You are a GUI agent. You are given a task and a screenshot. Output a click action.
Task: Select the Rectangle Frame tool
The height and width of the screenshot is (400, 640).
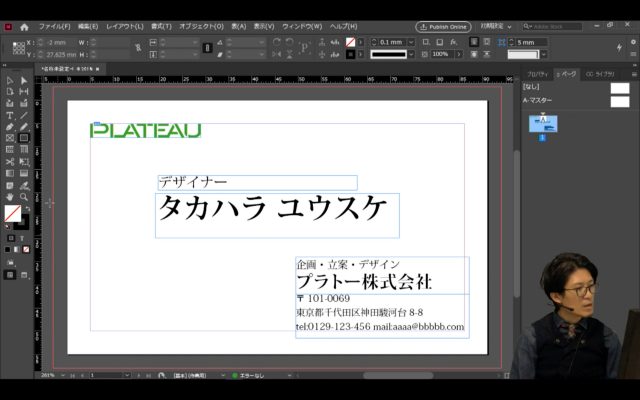click(x=10, y=138)
